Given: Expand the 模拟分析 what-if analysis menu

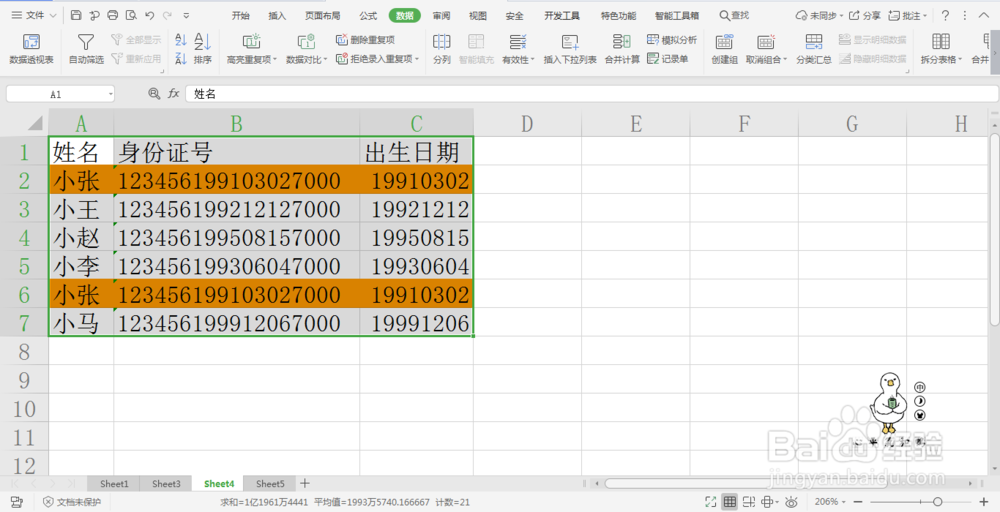Looking at the screenshot, I should [672, 40].
